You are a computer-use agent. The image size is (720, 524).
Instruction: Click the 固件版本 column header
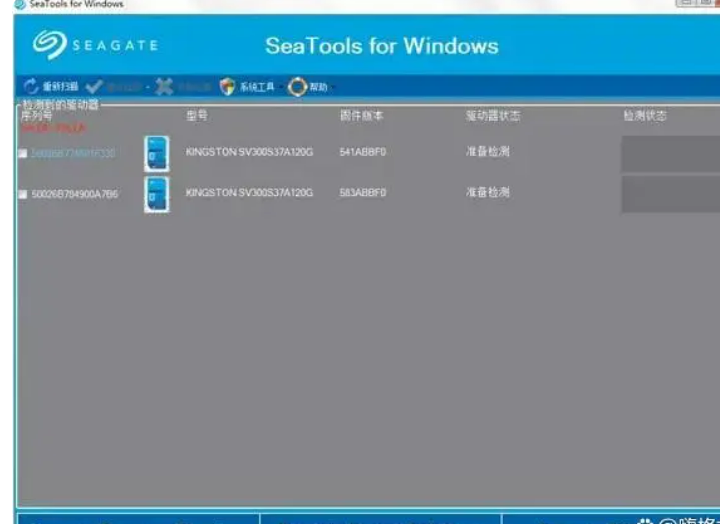(361, 116)
